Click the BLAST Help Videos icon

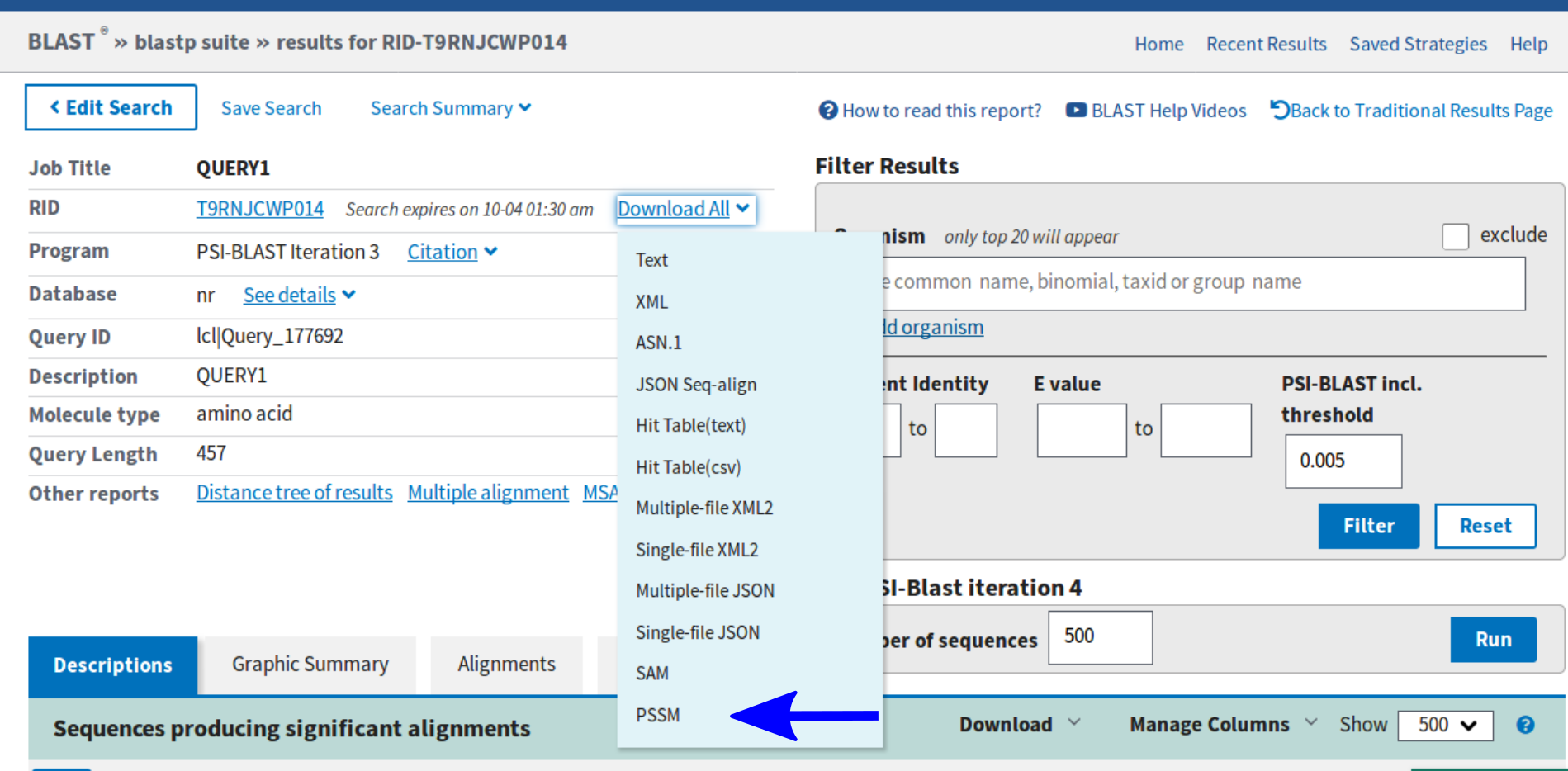(x=1075, y=110)
